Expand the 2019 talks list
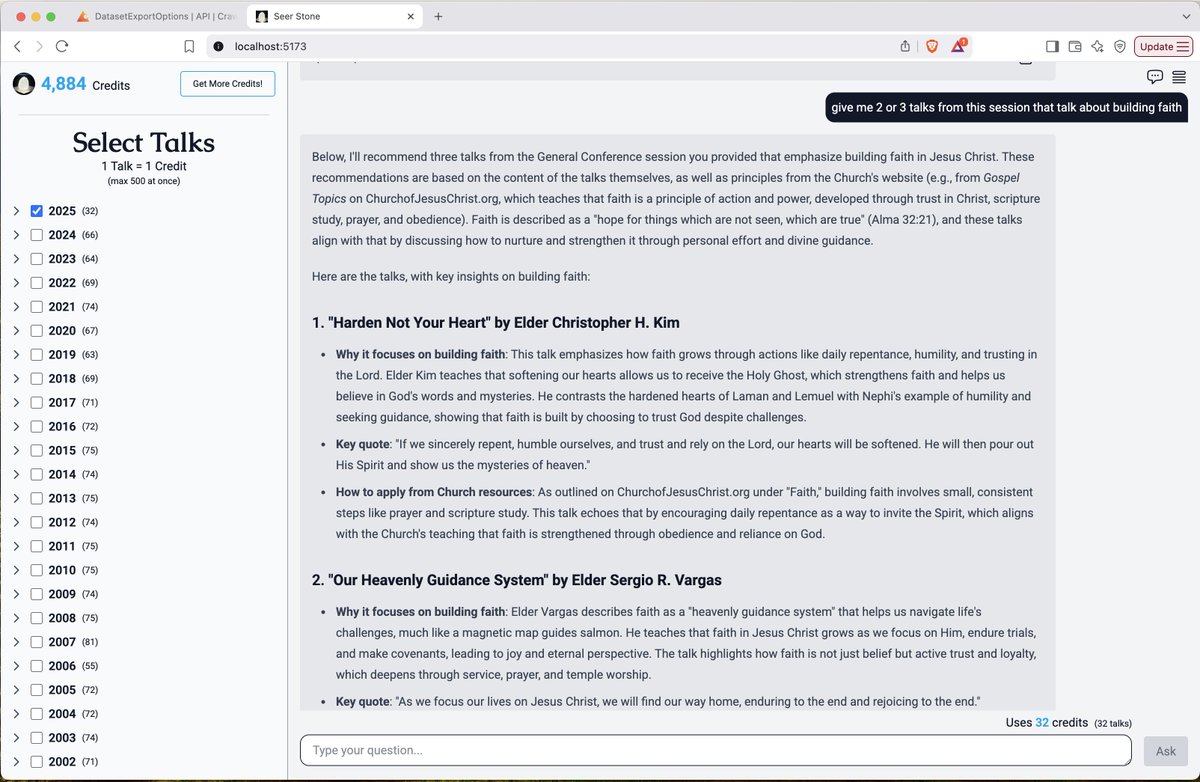Image resolution: width=1200 pixels, height=782 pixels. (x=16, y=354)
